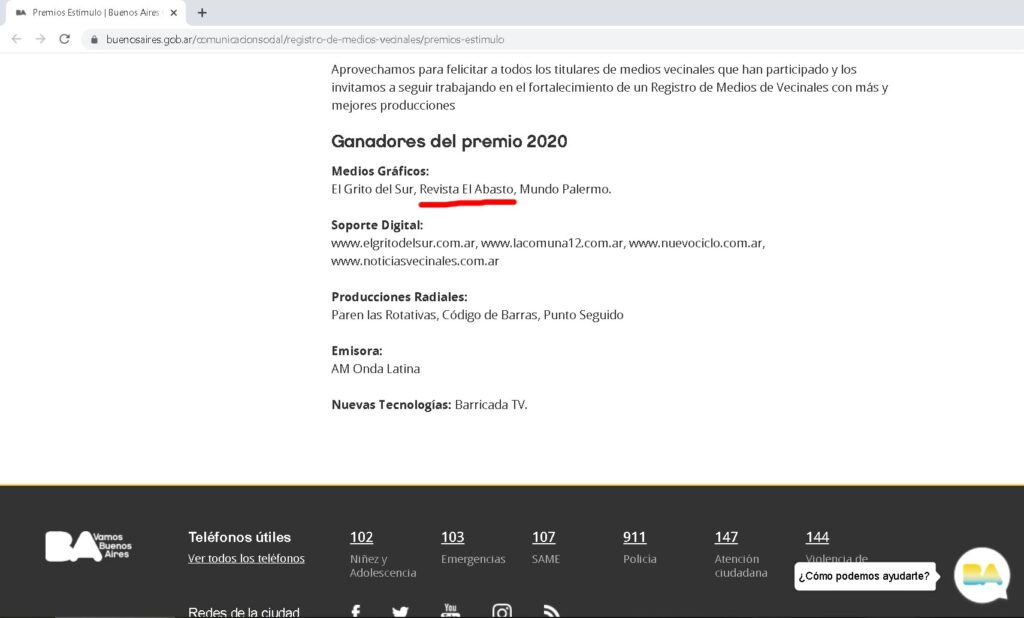Screen dimensions: 1024x618
Task: Click the 147 Atención ciudadana number
Action: tap(725, 537)
